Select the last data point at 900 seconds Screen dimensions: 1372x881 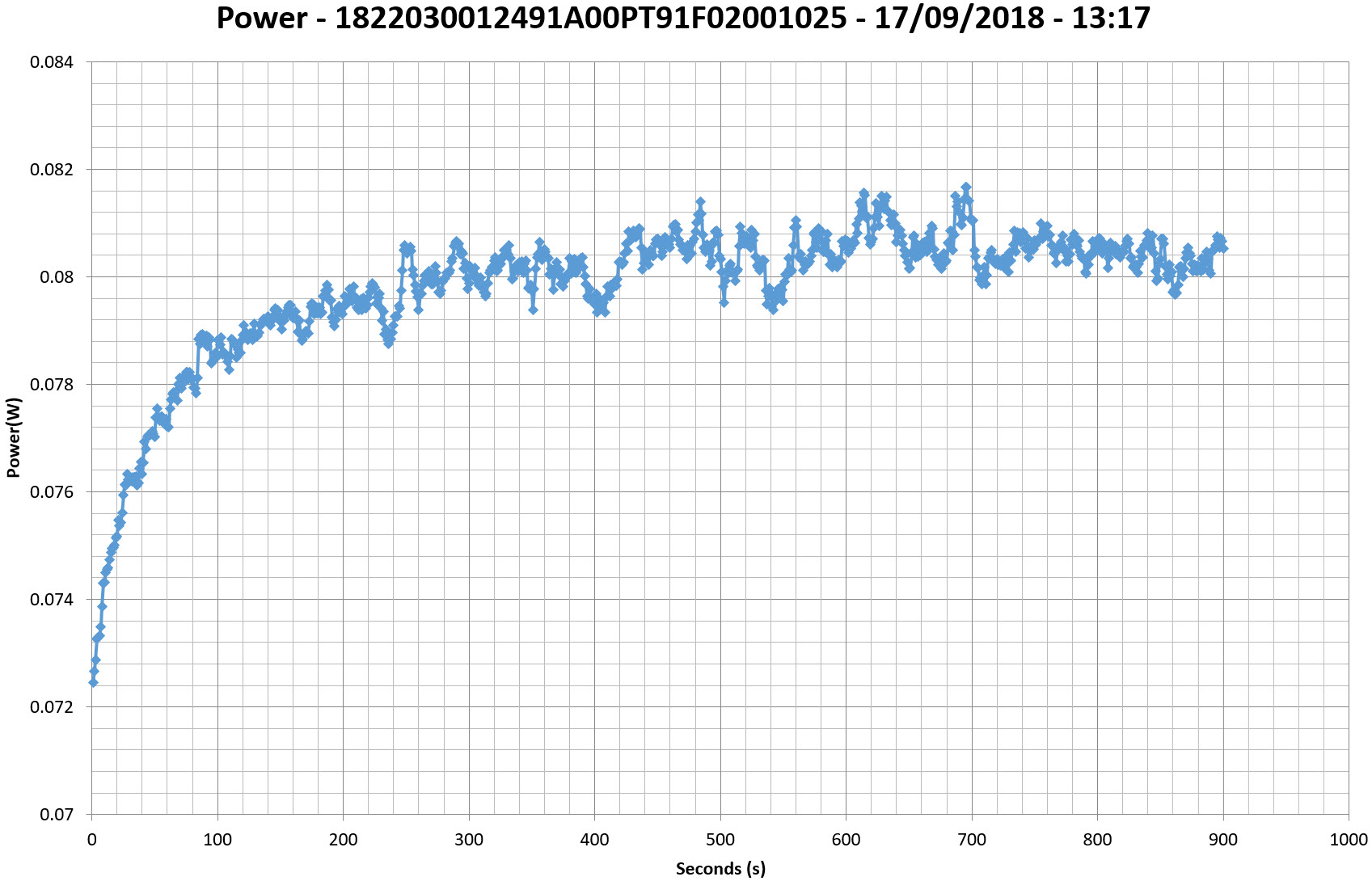(x=1222, y=248)
